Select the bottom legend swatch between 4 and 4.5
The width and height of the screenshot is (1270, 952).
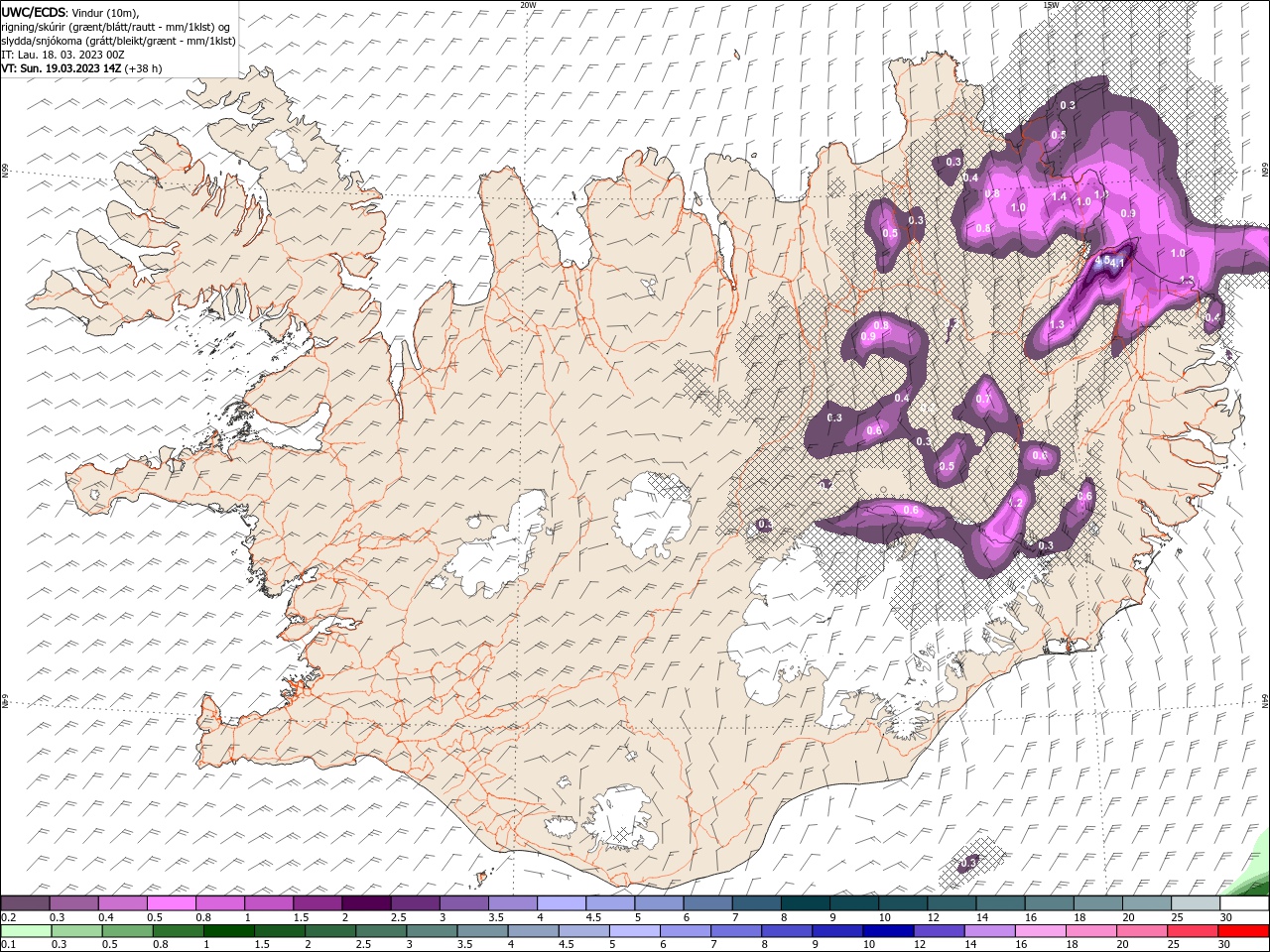tap(533, 930)
